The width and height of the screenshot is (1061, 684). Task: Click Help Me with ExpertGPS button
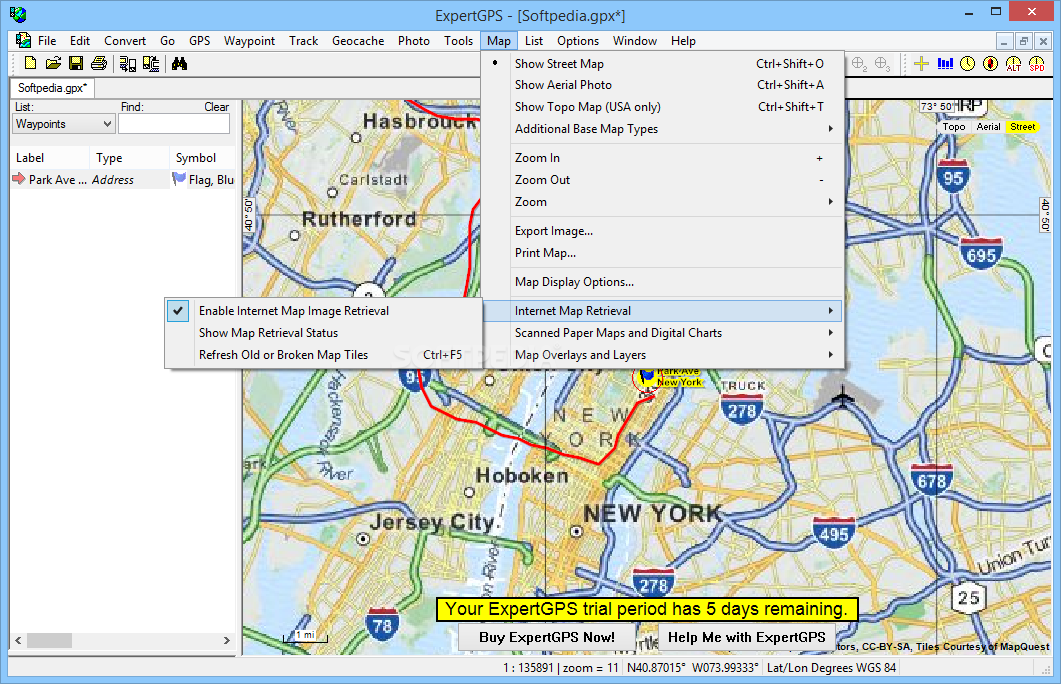click(x=746, y=637)
